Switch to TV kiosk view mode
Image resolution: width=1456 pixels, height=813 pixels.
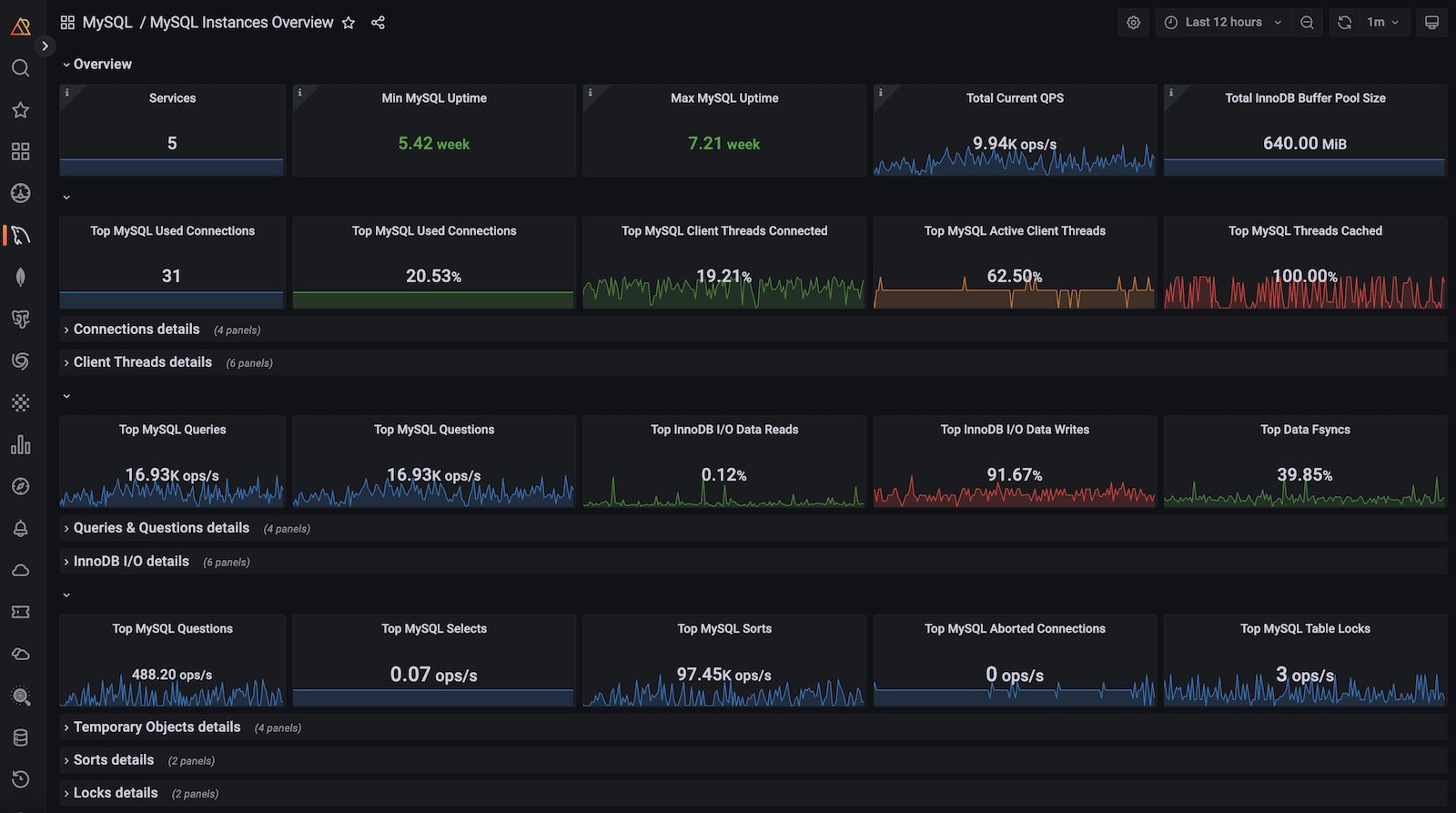pos(1431,23)
